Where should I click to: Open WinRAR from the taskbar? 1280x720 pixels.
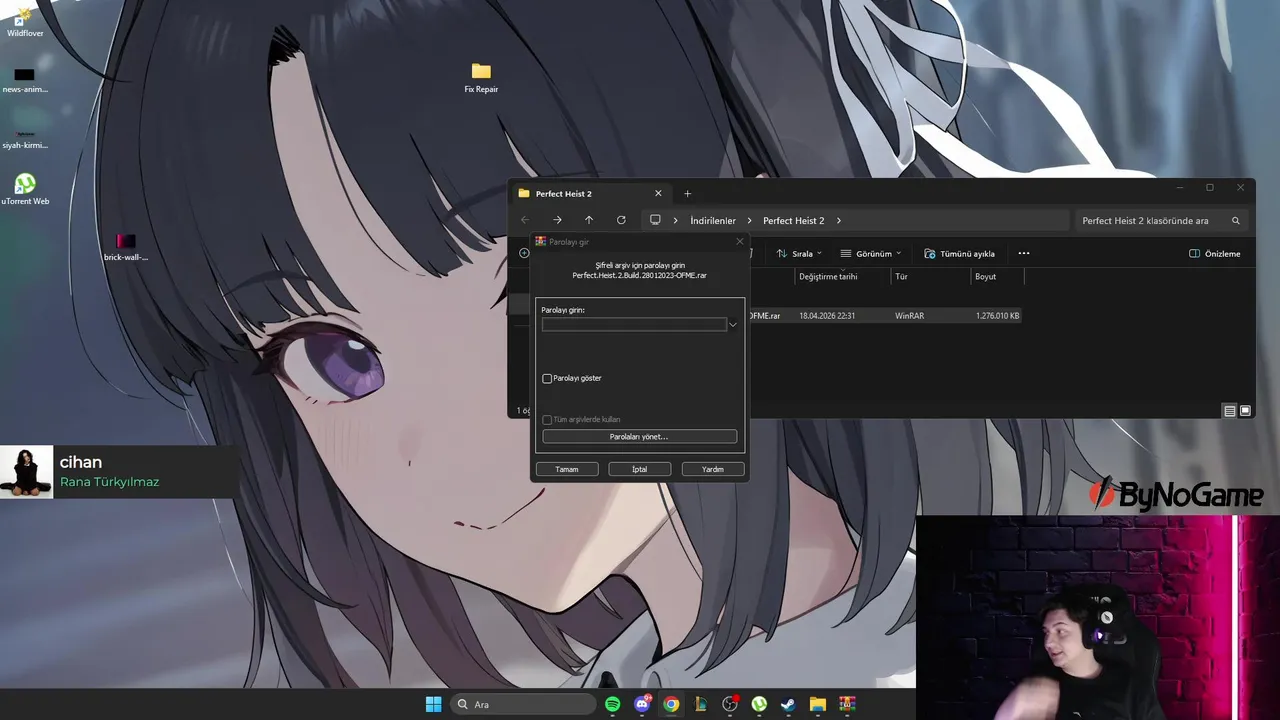coord(847,704)
